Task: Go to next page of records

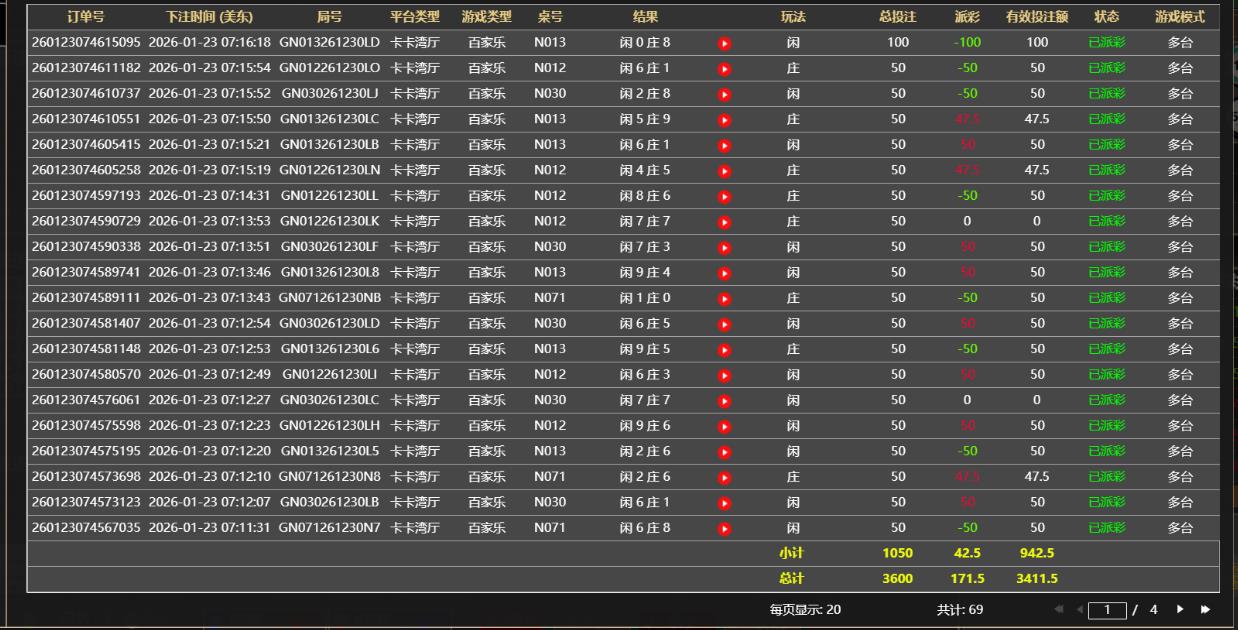Action: click(x=1180, y=609)
